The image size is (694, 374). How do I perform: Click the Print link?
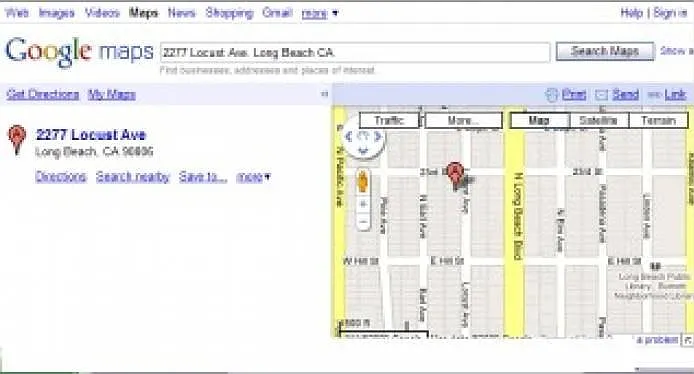click(x=574, y=94)
